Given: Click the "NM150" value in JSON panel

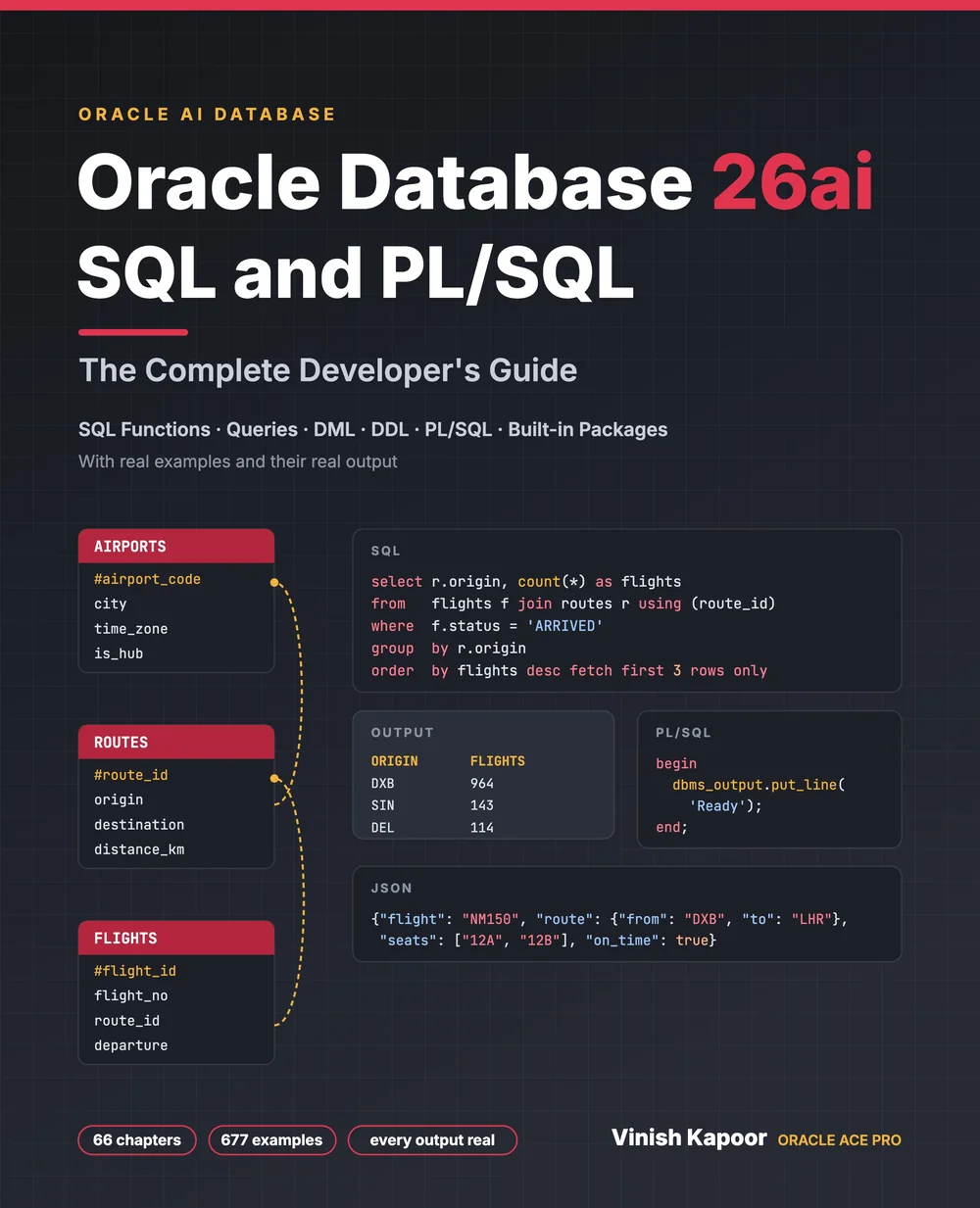Looking at the screenshot, I should [492, 919].
